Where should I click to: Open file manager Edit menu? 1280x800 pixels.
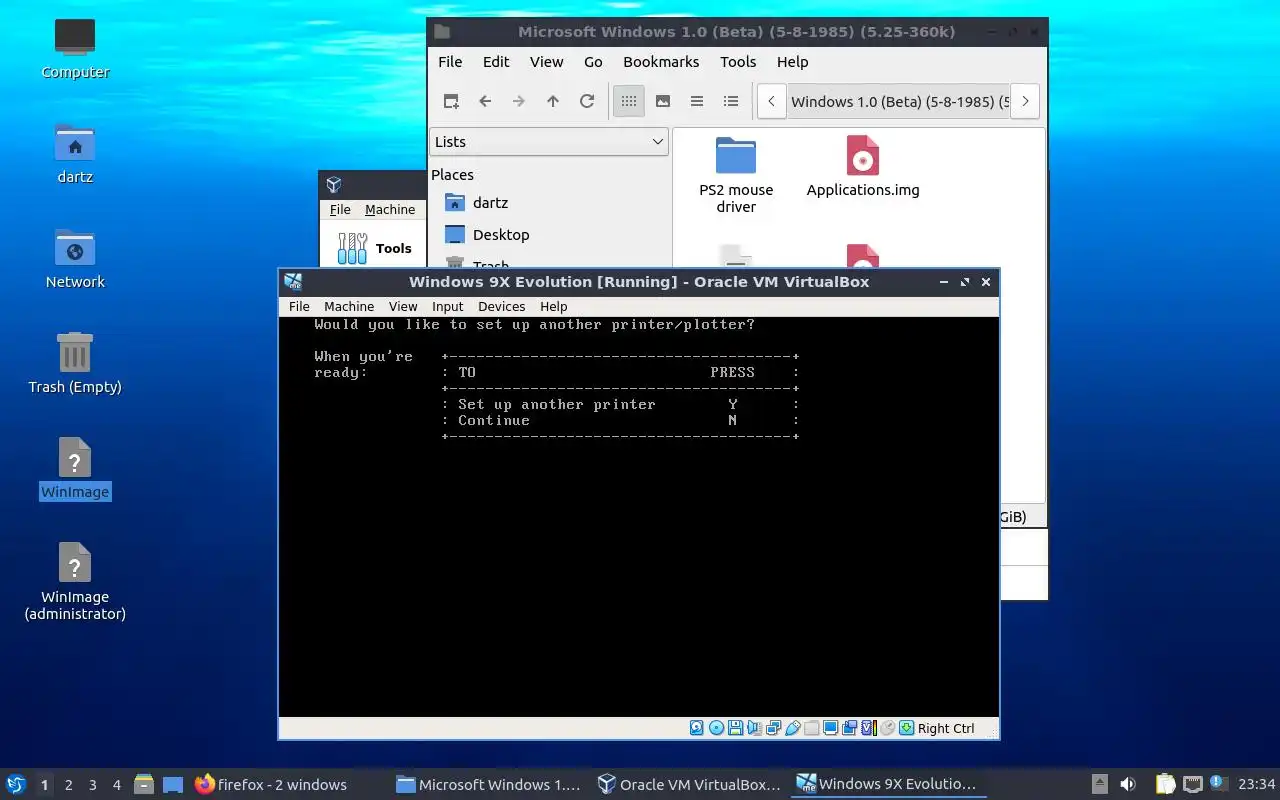(x=496, y=62)
